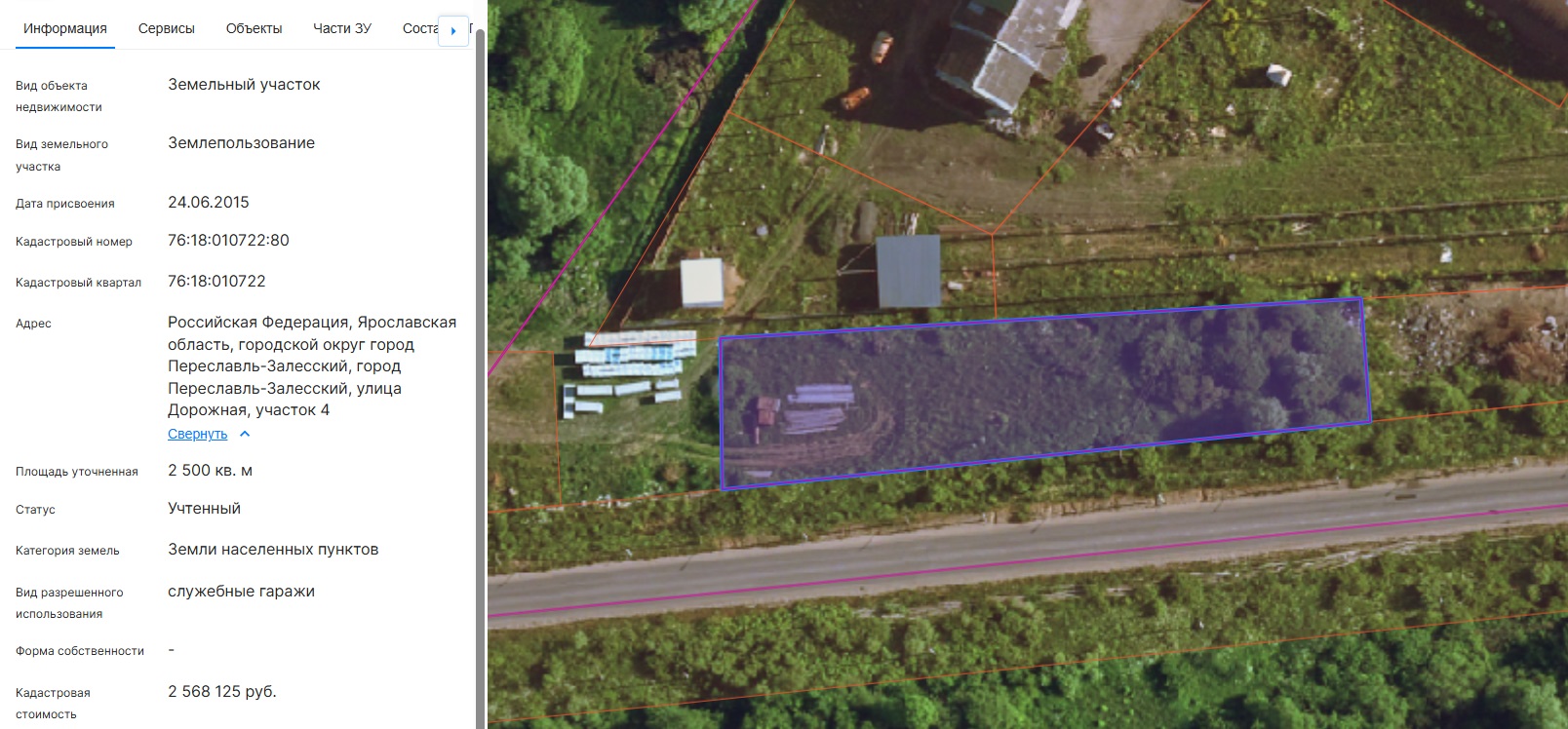Click the chevron-up icon beside Свернуть

coord(245,434)
